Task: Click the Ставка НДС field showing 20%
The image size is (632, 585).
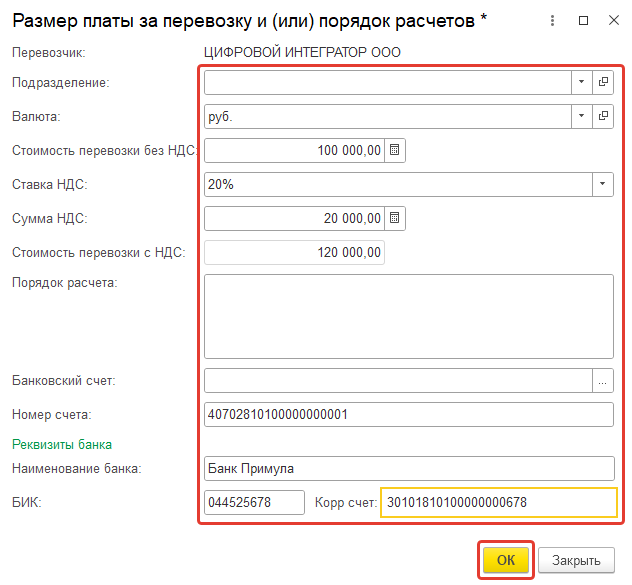Action: coord(398,184)
